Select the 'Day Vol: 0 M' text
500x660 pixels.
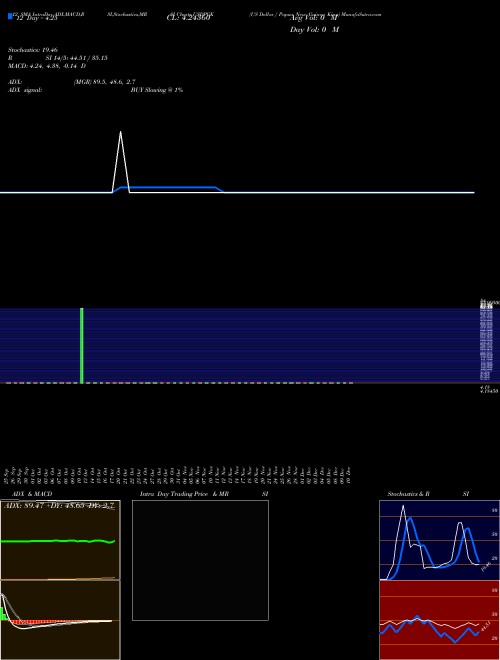tap(314, 29)
